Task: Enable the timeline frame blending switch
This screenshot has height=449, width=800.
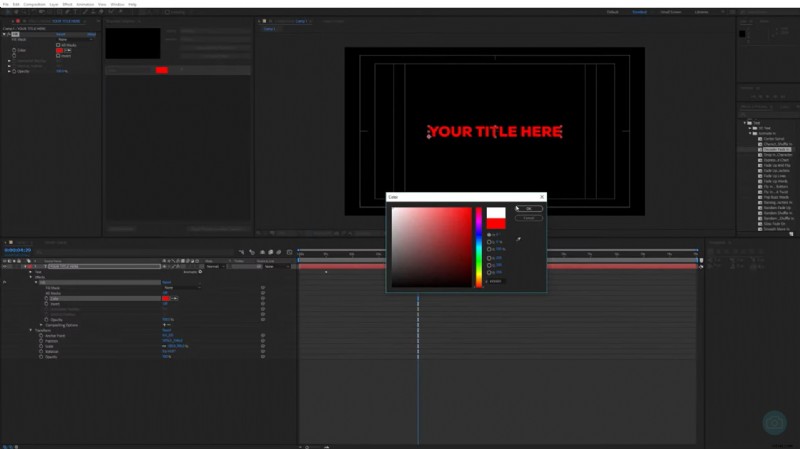Action: (x=270, y=252)
